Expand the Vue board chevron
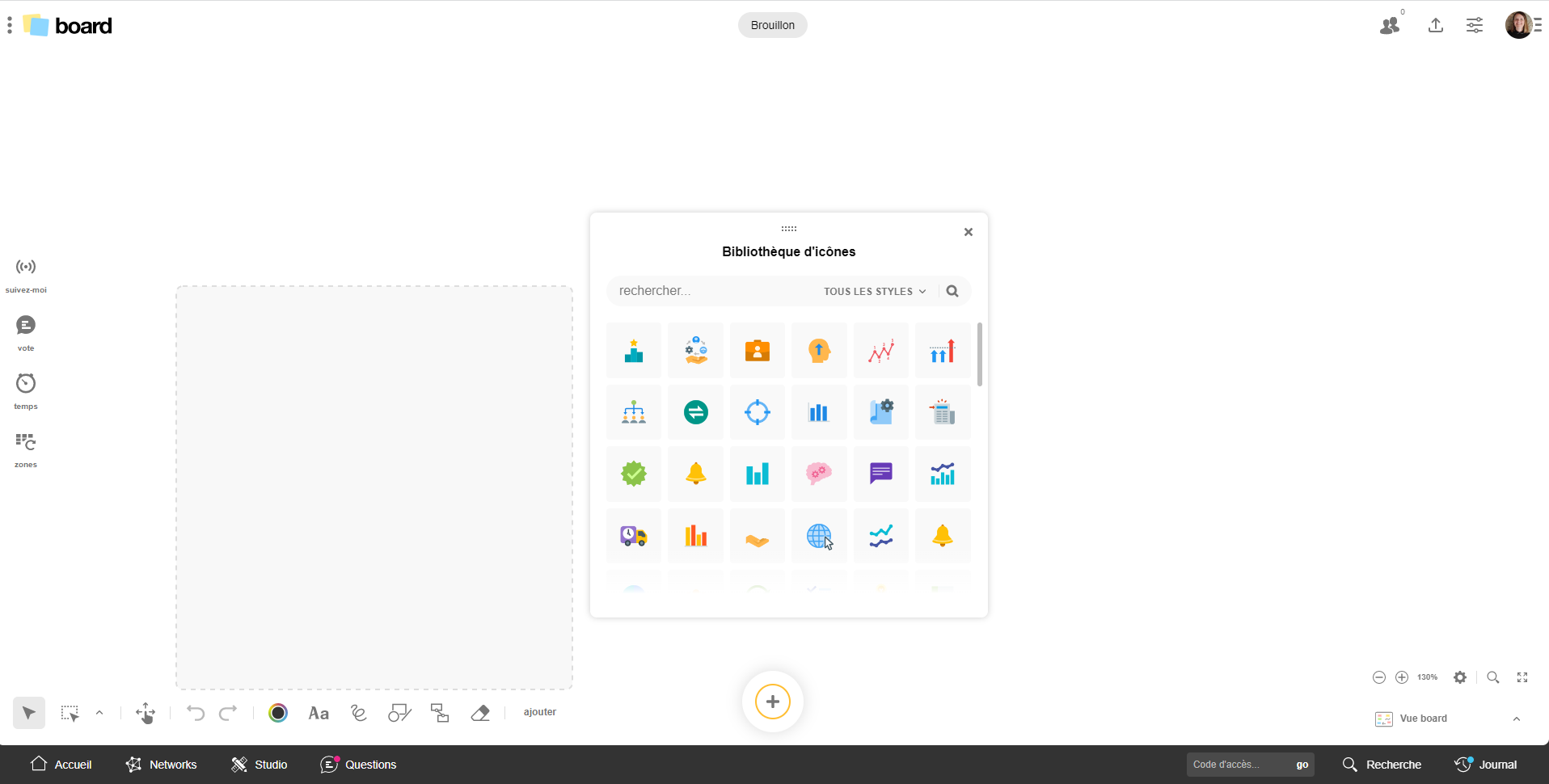This screenshot has width=1549, height=784. coord(1517,719)
